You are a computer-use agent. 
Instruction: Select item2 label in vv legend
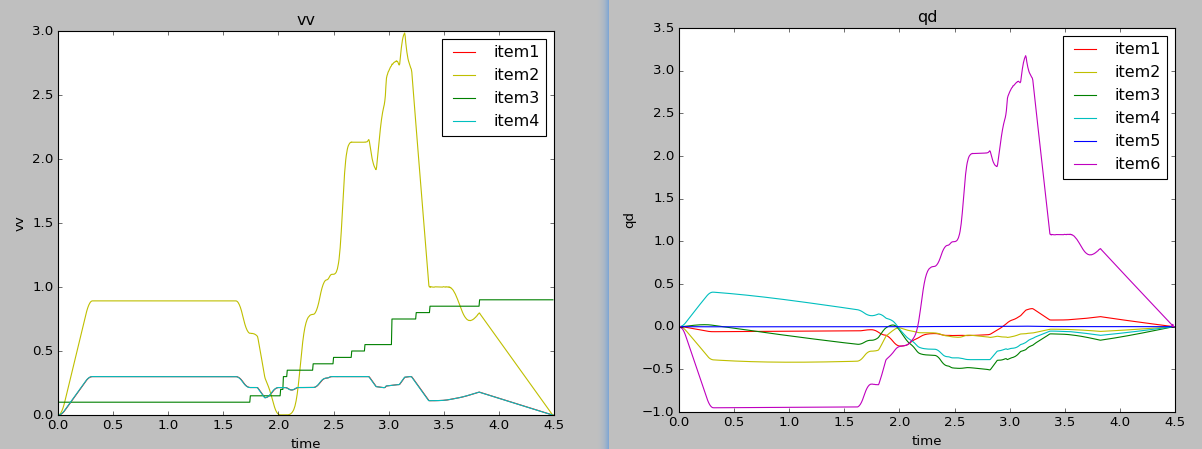coord(516,75)
